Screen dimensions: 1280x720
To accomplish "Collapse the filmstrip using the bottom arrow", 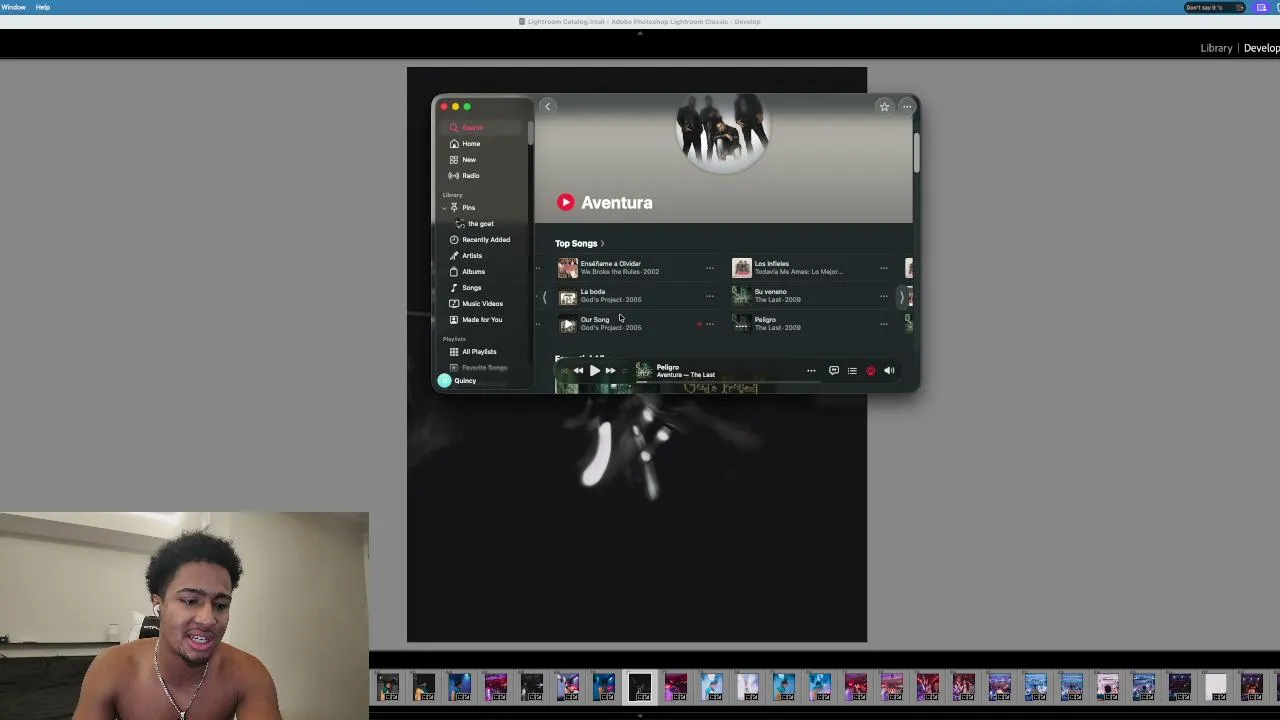I will (x=640, y=715).
